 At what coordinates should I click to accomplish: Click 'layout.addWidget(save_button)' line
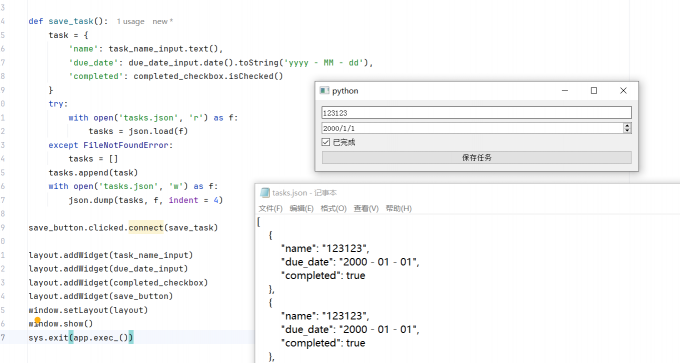[x=101, y=296]
